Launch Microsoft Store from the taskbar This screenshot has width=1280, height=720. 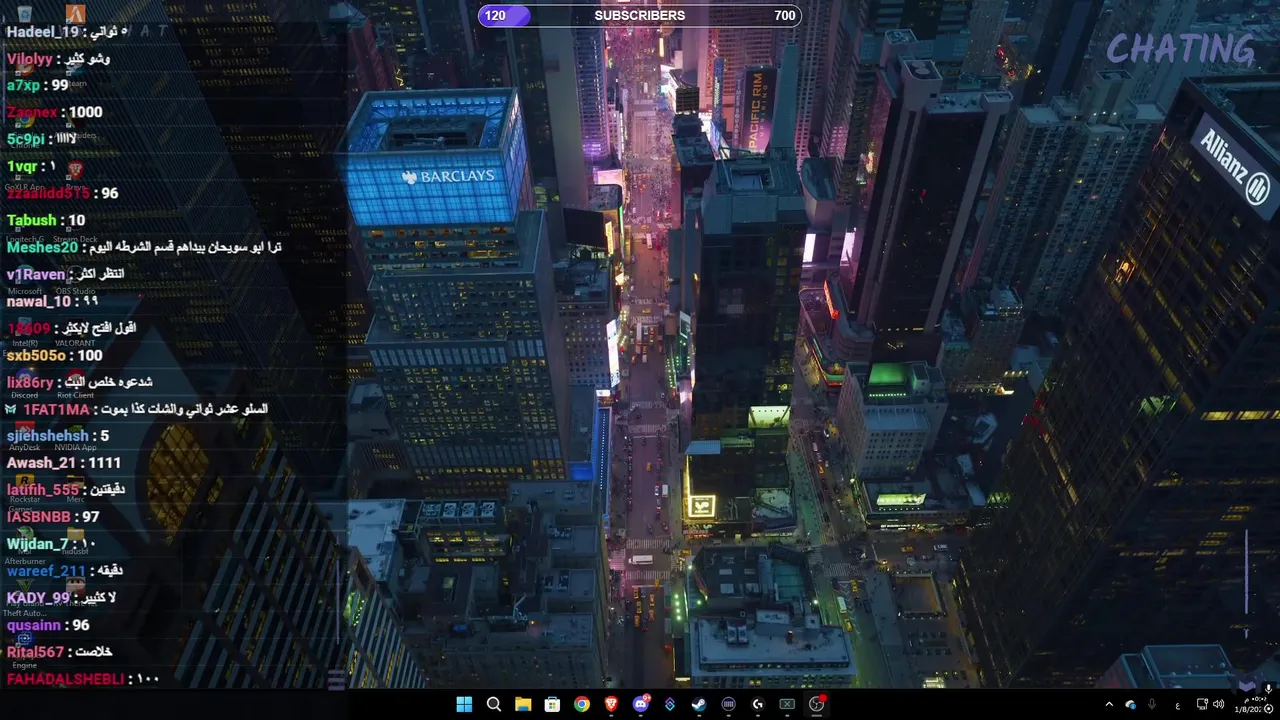pyautogui.click(x=552, y=704)
